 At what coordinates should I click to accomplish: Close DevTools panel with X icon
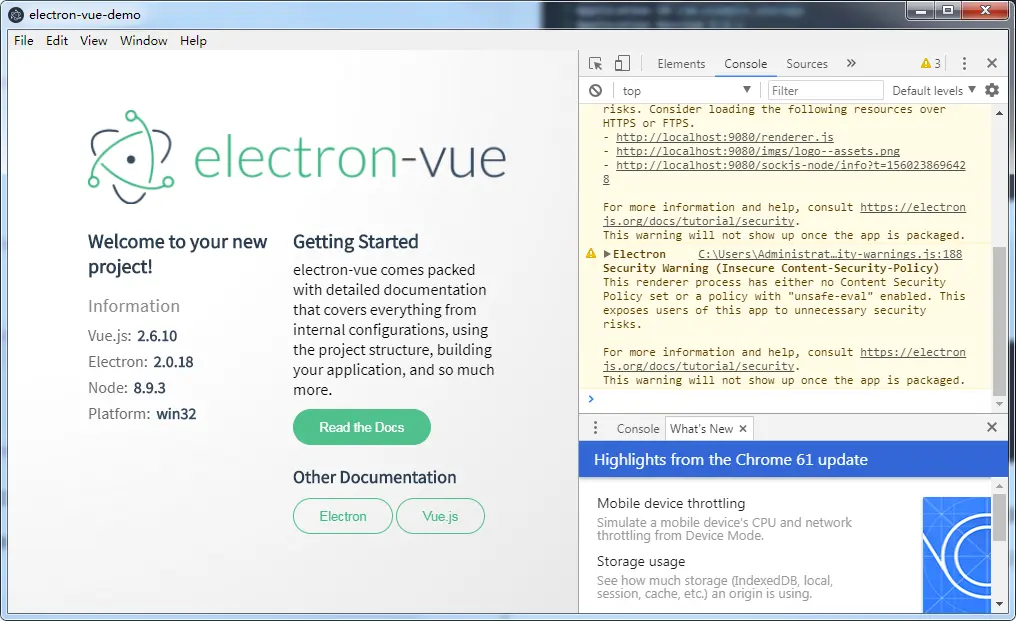pyautogui.click(x=992, y=63)
